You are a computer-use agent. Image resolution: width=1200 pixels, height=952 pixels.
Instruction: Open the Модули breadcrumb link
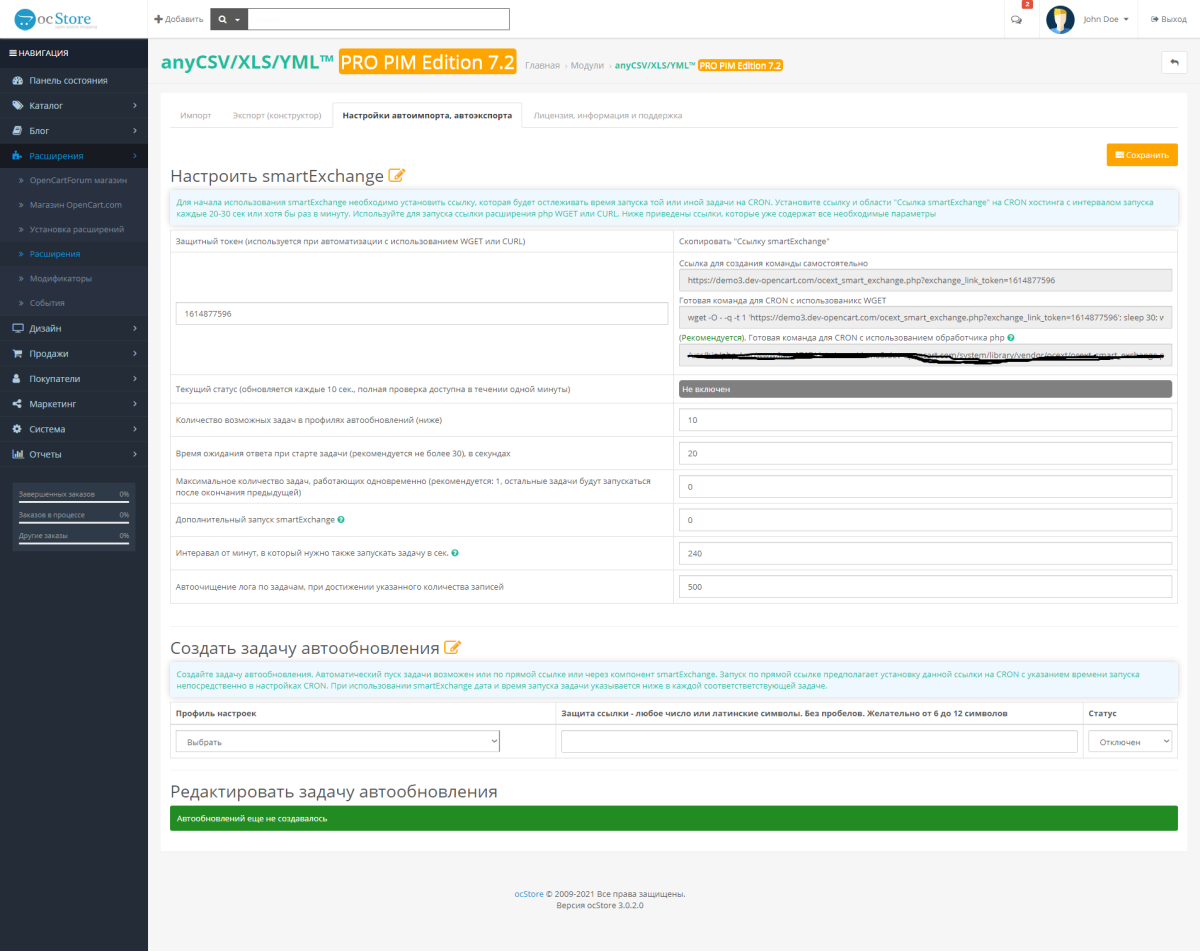coord(587,65)
